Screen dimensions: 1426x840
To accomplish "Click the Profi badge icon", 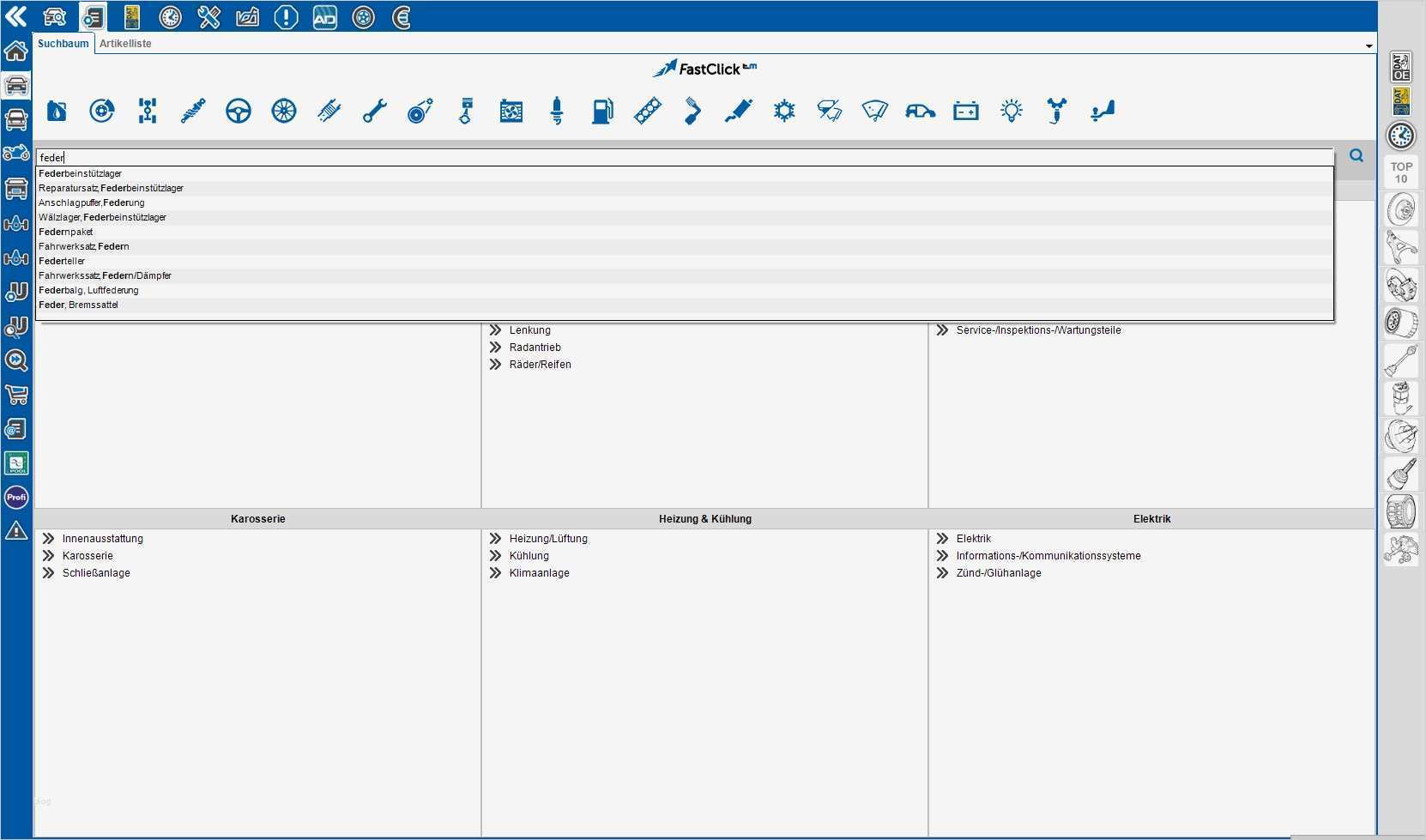I will click(x=16, y=497).
